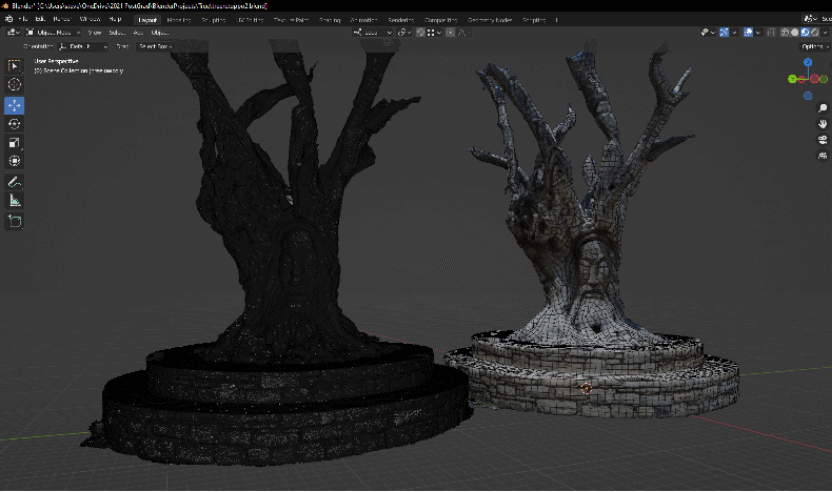This screenshot has height=492, width=832.
Task: Switch to solid viewport shading
Action: click(795, 32)
